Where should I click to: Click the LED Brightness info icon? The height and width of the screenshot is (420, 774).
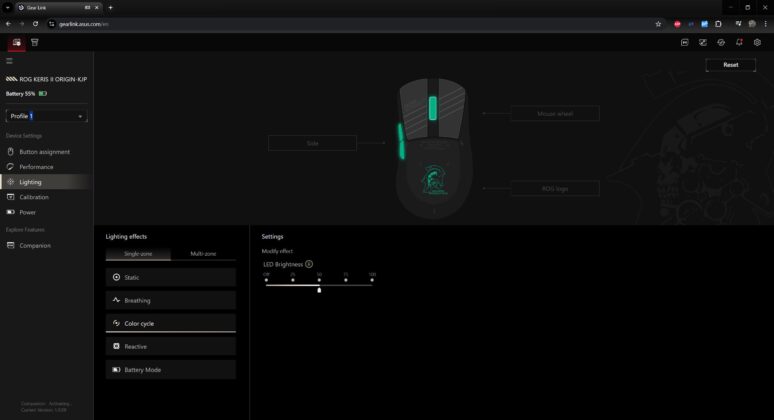point(309,264)
